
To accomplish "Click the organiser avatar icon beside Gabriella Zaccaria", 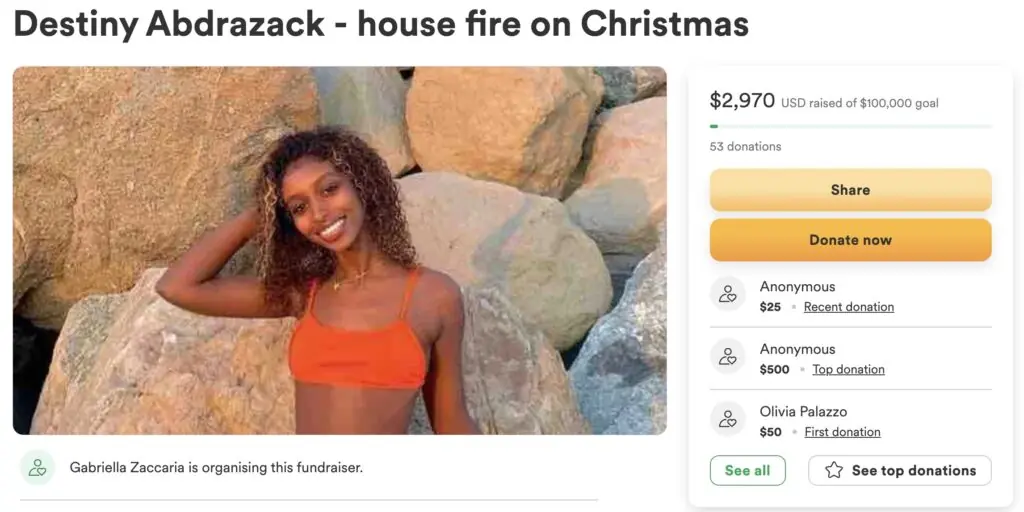I will (38, 467).
